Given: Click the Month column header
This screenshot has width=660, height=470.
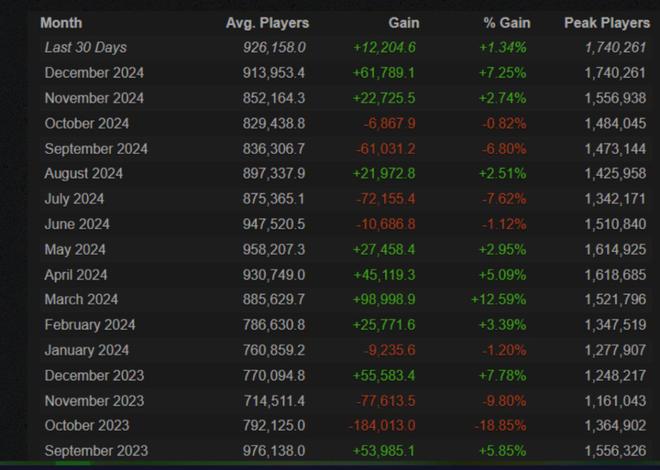Looking at the screenshot, I should (61, 22).
